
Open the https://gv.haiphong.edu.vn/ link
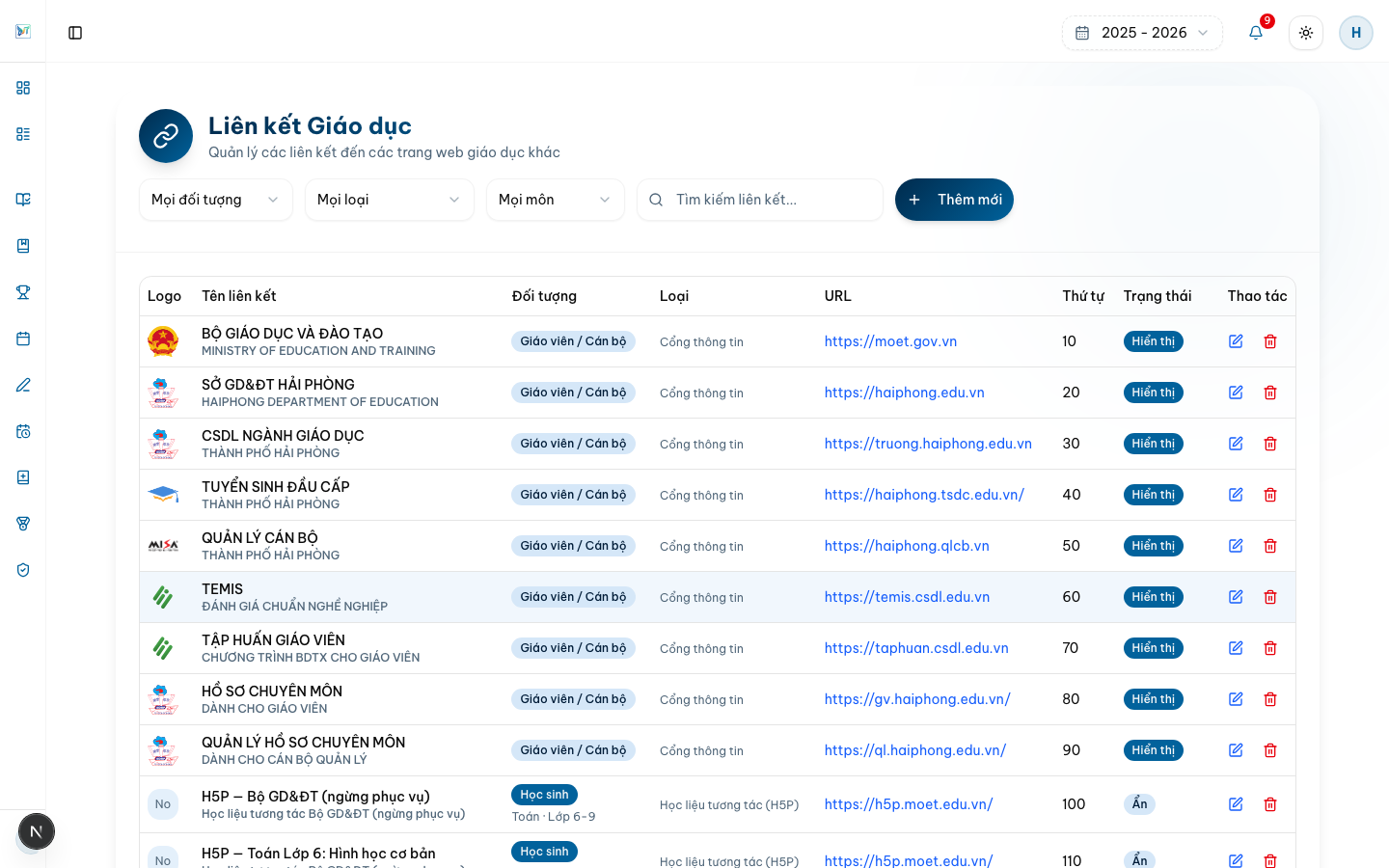[917, 699]
